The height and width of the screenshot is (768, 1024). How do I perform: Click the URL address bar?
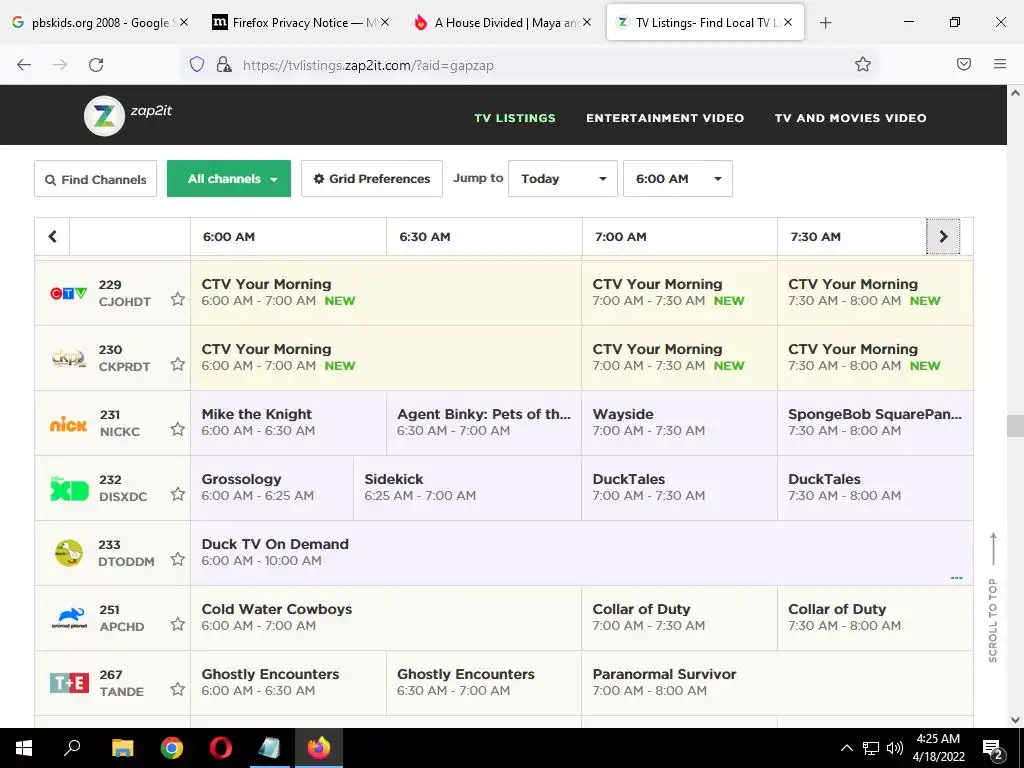coord(529,65)
